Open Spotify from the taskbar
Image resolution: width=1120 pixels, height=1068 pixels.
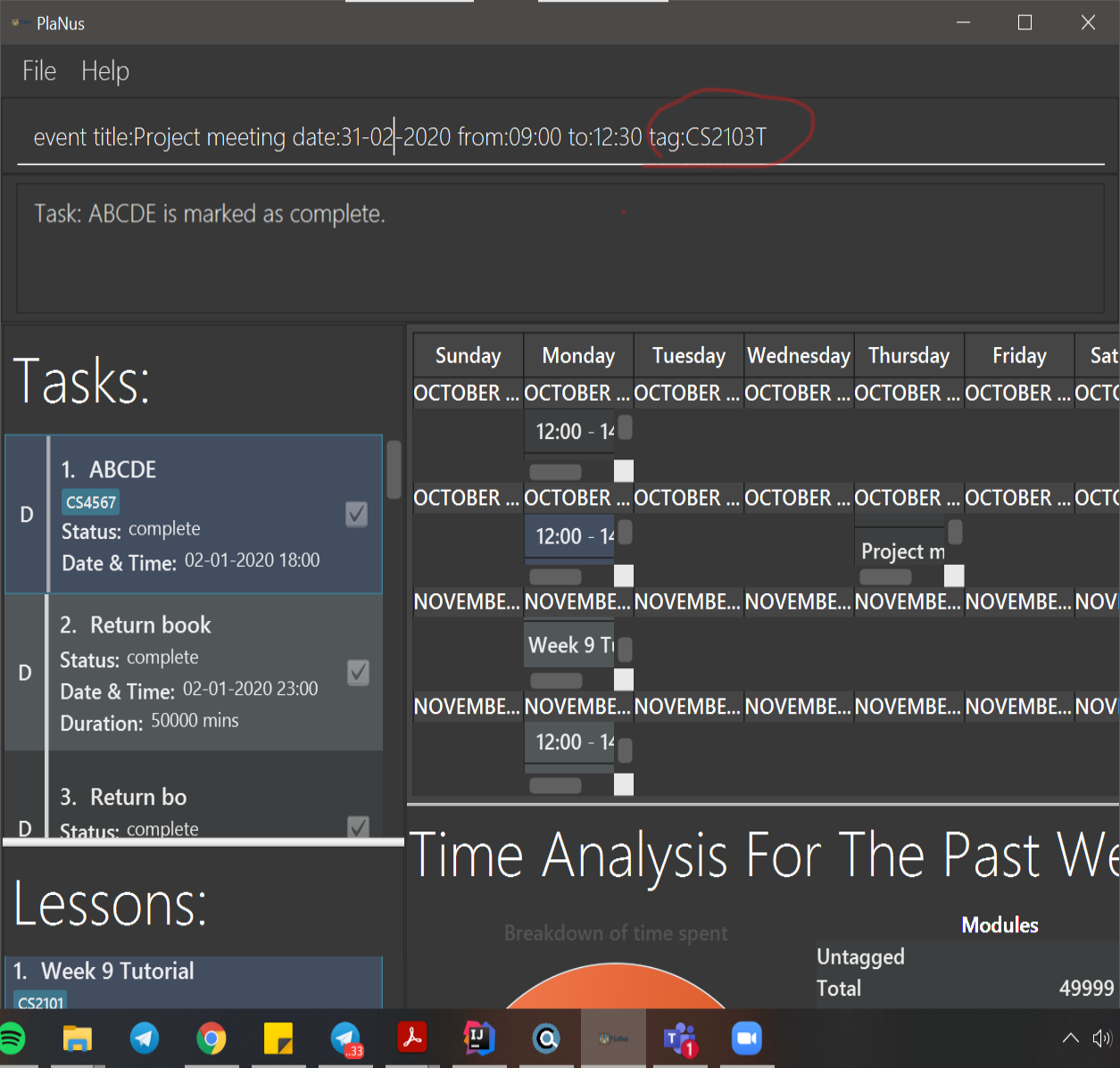11,1039
